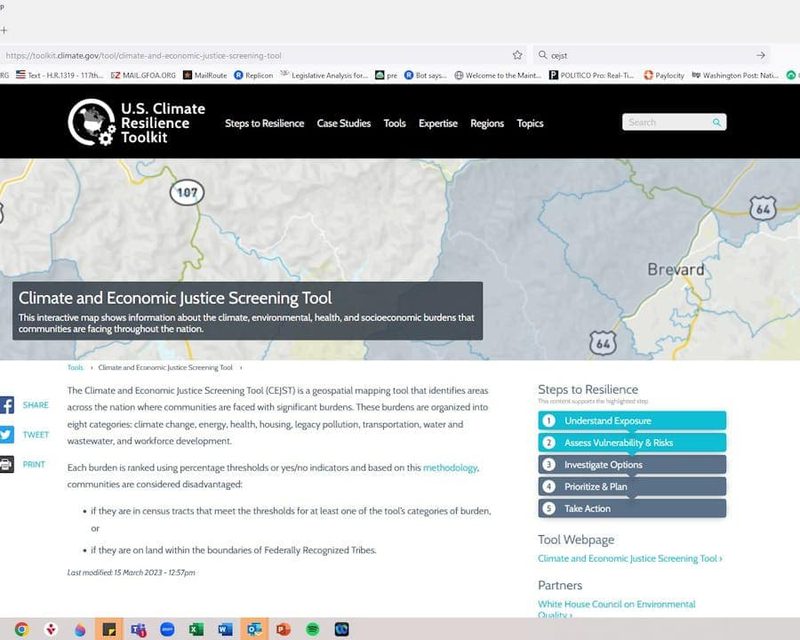Open Word from the taskbar
The image size is (800, 640).
click(226, 629)
